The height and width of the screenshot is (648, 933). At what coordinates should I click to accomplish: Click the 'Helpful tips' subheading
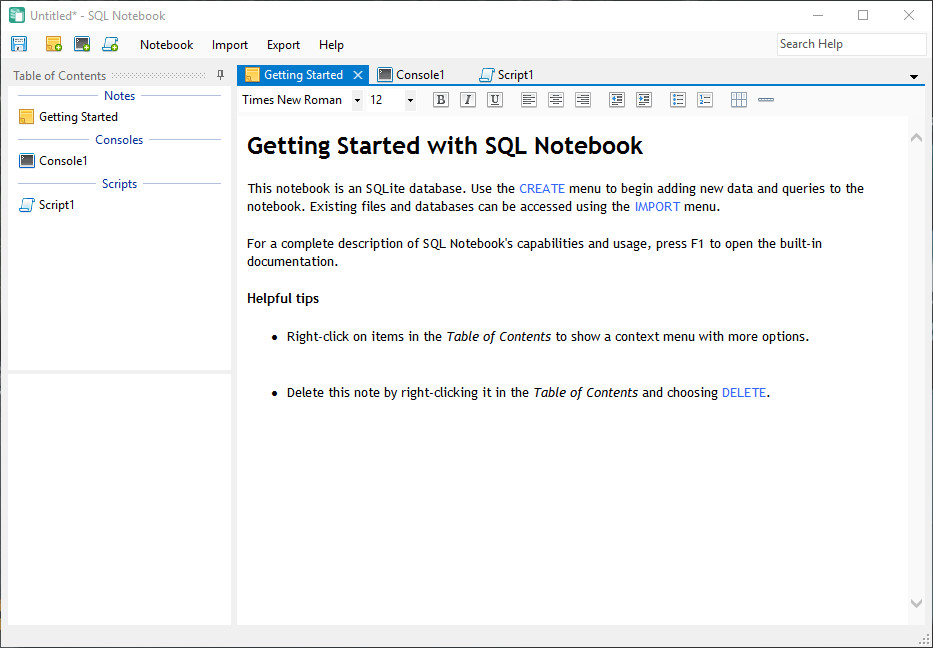tap(283, 298)
